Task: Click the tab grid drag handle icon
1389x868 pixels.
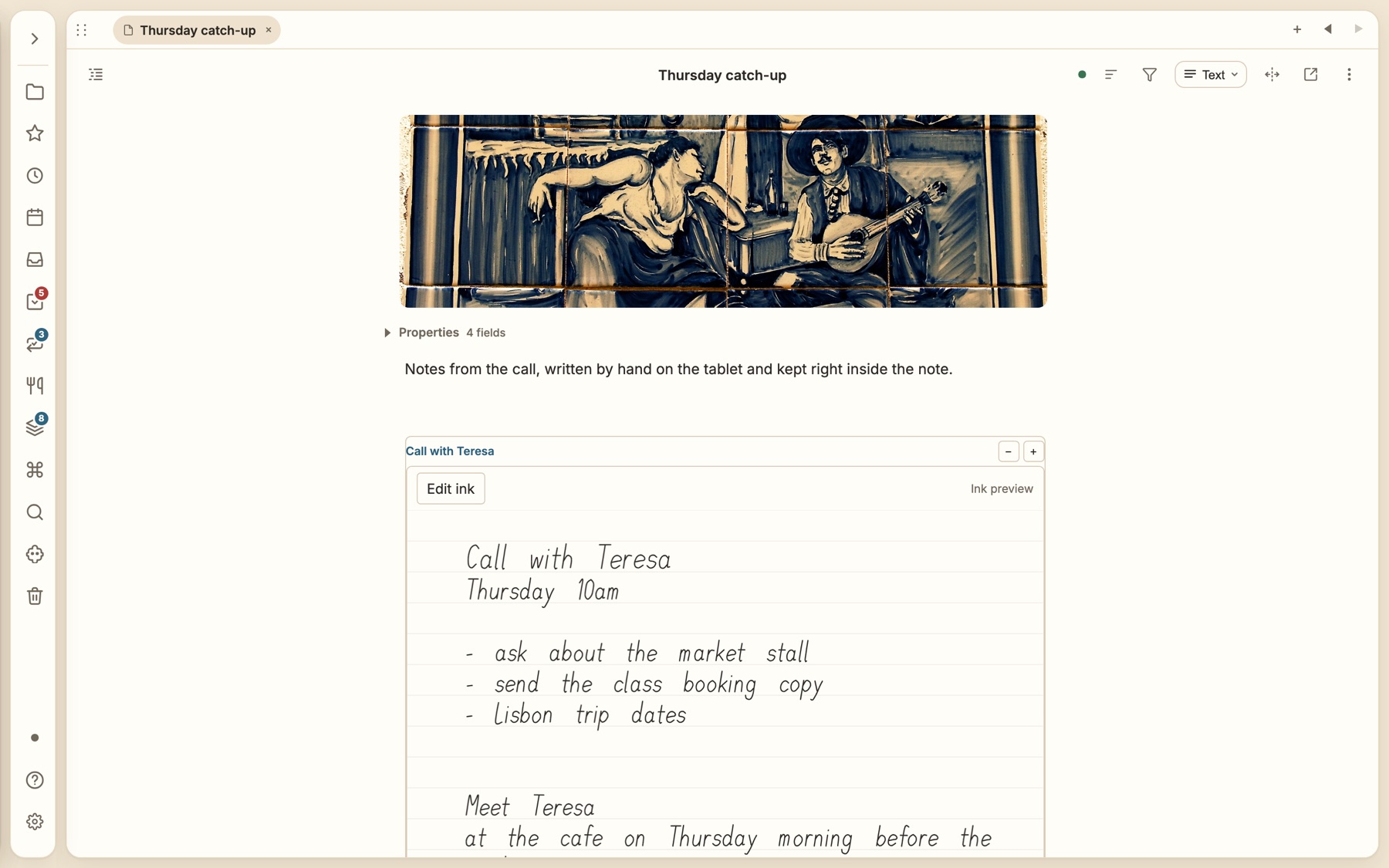Action: pos(82,30)
